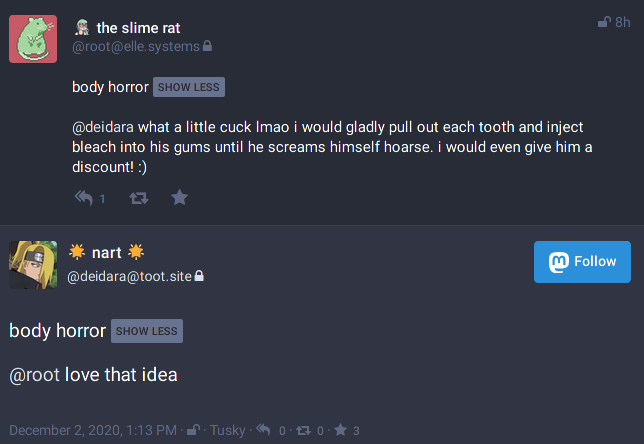Image resolution: width=644 pixels, height=444 pixels.
Task: Follow nart with the Follow button
Action: tap(582, 262)
